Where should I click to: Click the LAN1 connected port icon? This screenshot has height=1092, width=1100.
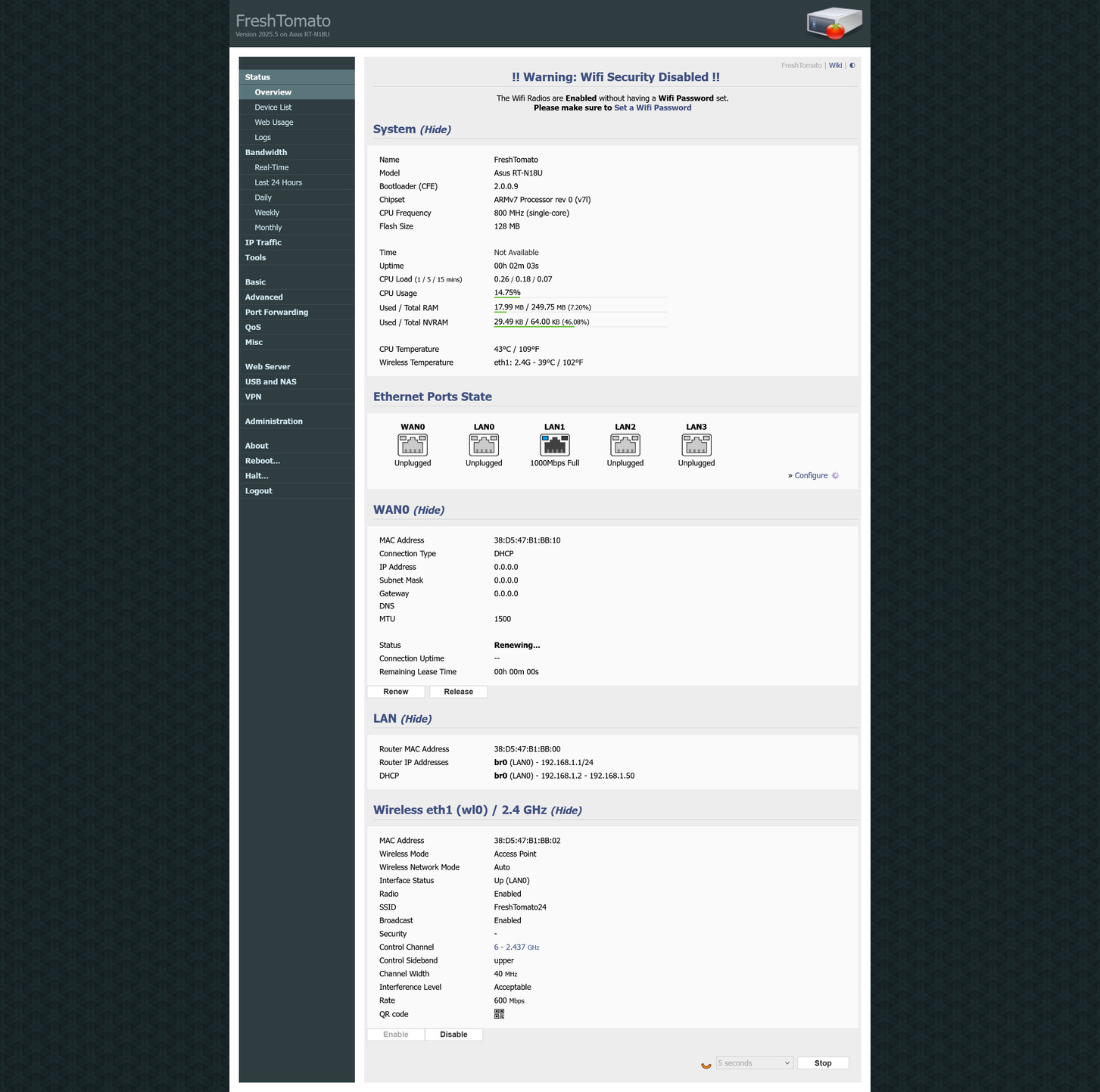pyautogui.click(x=555, y=445)
